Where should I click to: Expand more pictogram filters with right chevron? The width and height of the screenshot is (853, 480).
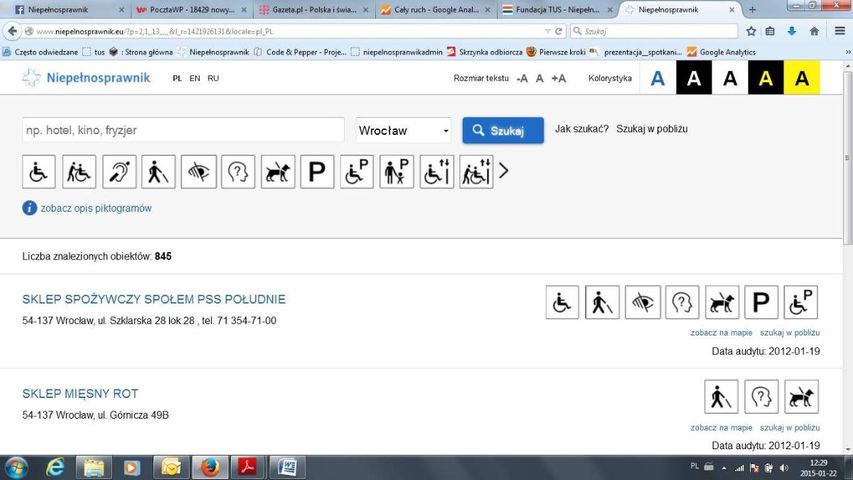pyautogui.click(x=503, y=171)
